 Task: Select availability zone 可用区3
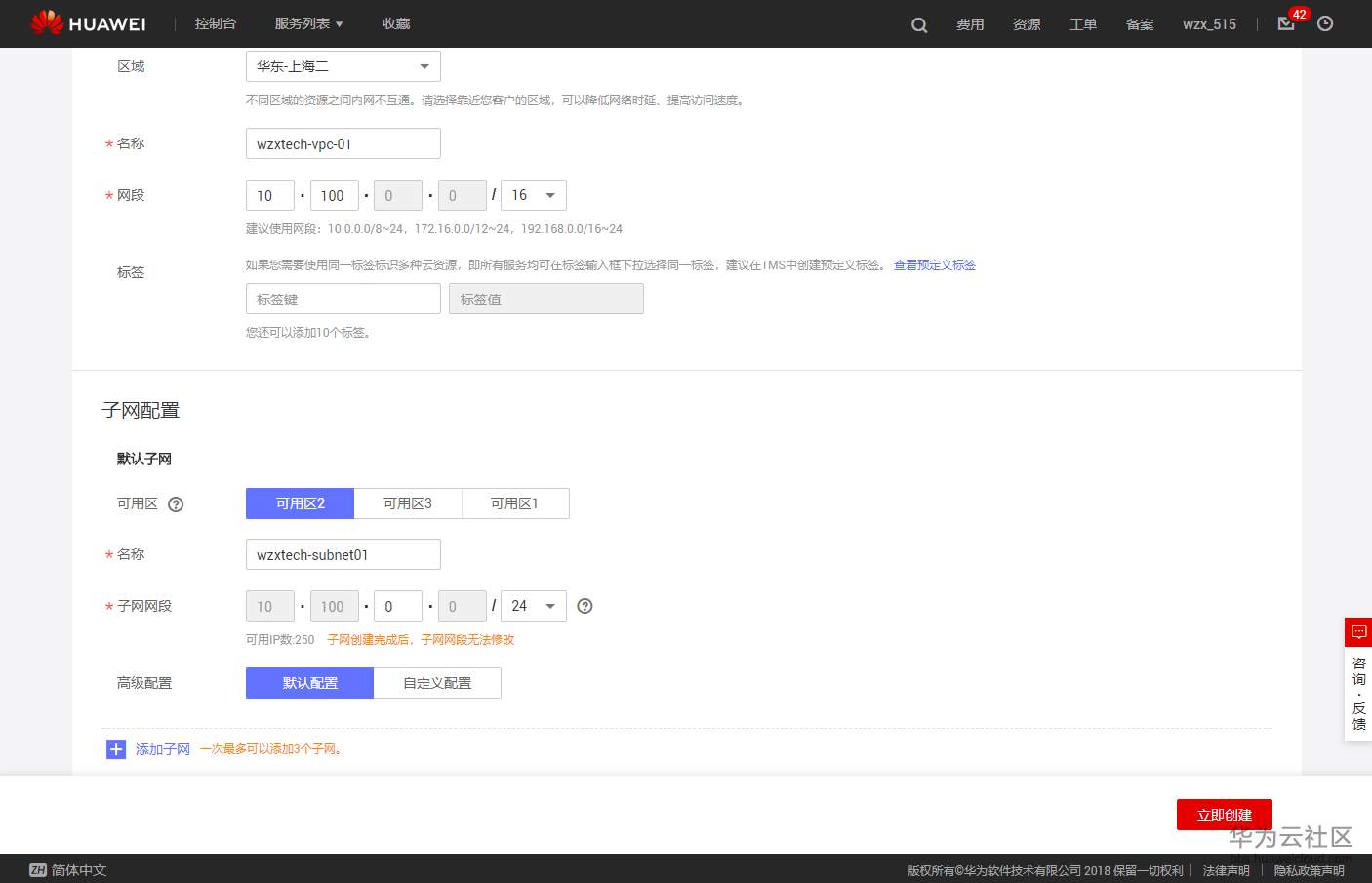[407, 502]
